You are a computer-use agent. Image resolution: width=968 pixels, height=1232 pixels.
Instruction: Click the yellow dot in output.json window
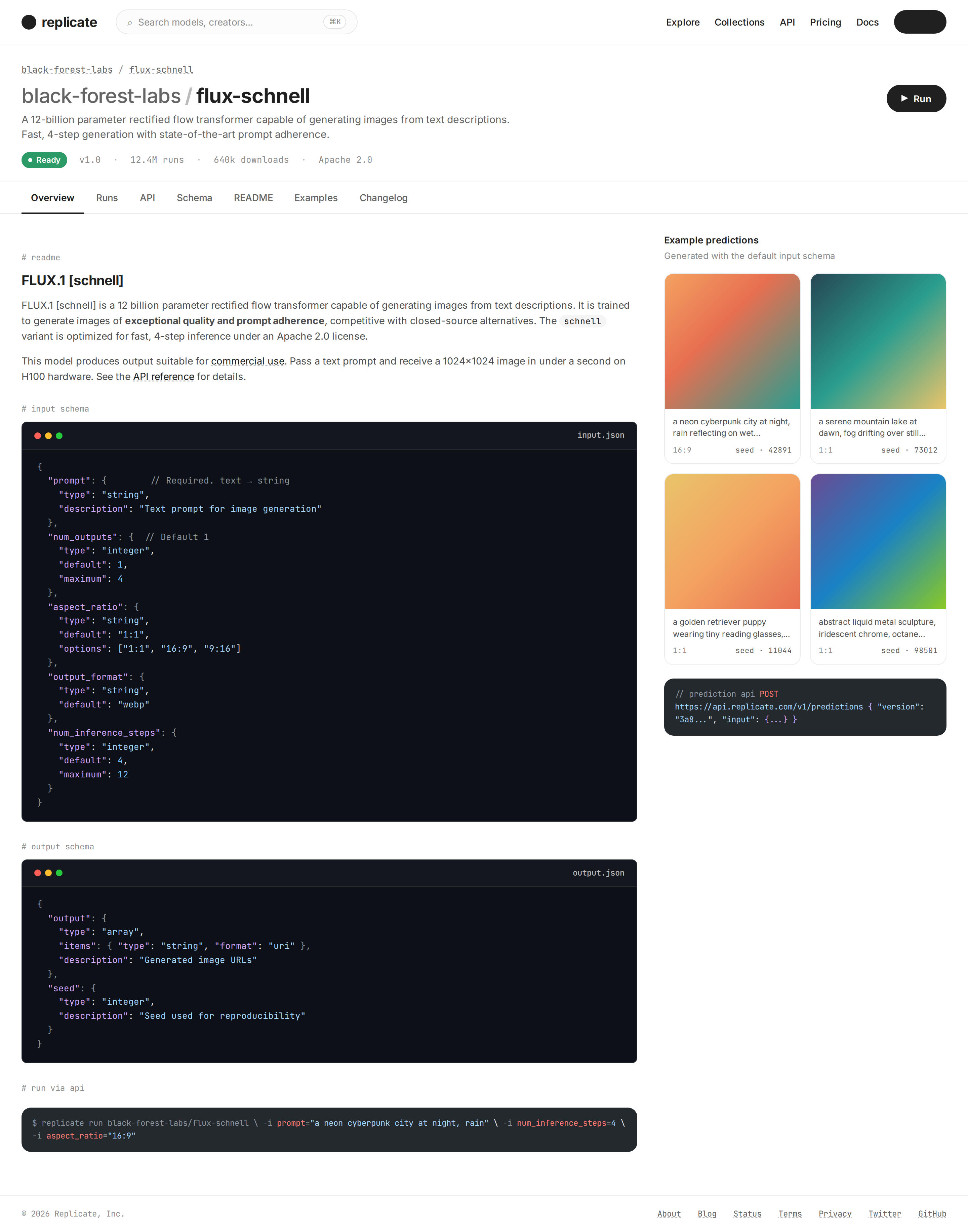(x=48, y=873)
